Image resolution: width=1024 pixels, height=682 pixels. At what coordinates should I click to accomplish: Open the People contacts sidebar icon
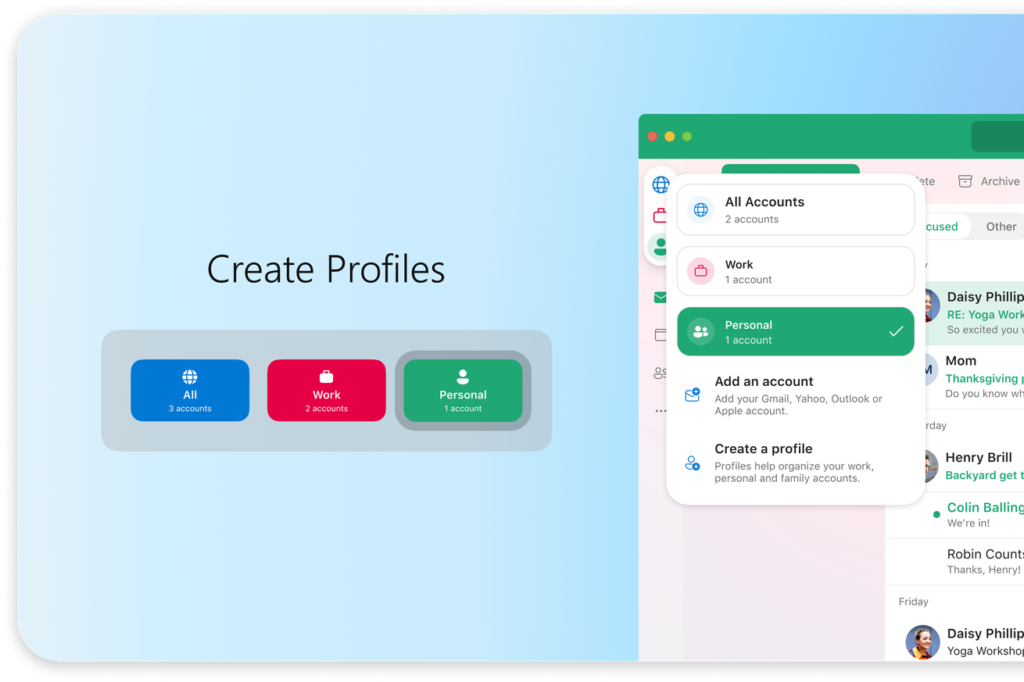(x=660, y=373)
